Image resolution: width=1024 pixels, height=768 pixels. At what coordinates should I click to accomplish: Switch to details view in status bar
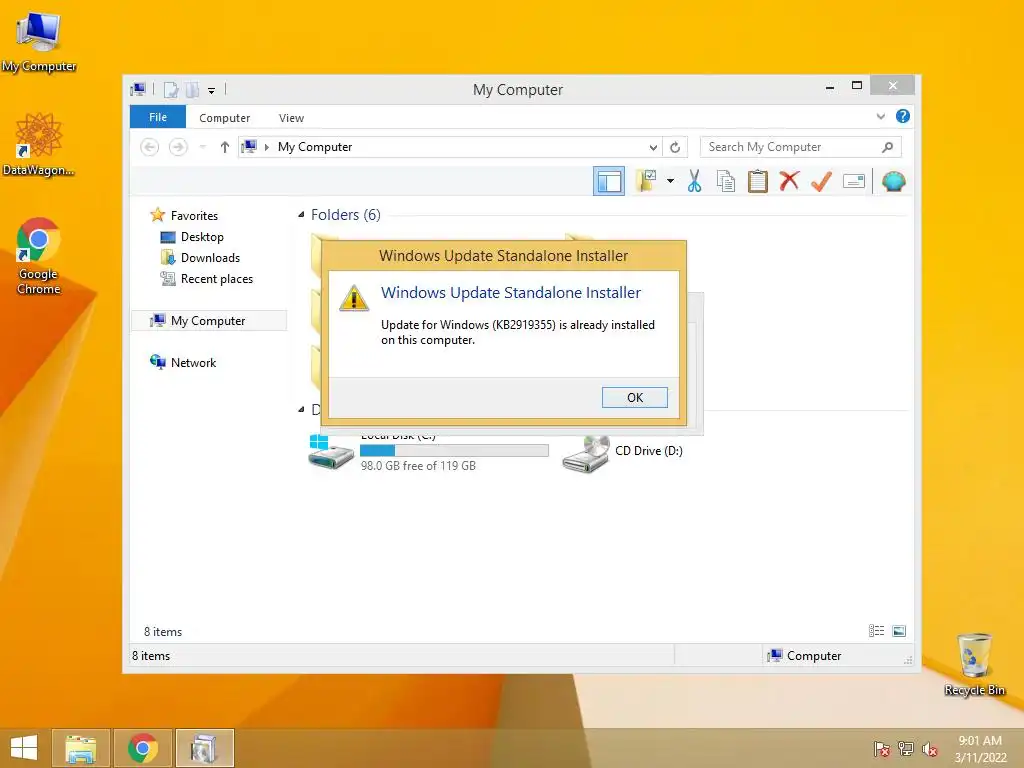[876, 630]
